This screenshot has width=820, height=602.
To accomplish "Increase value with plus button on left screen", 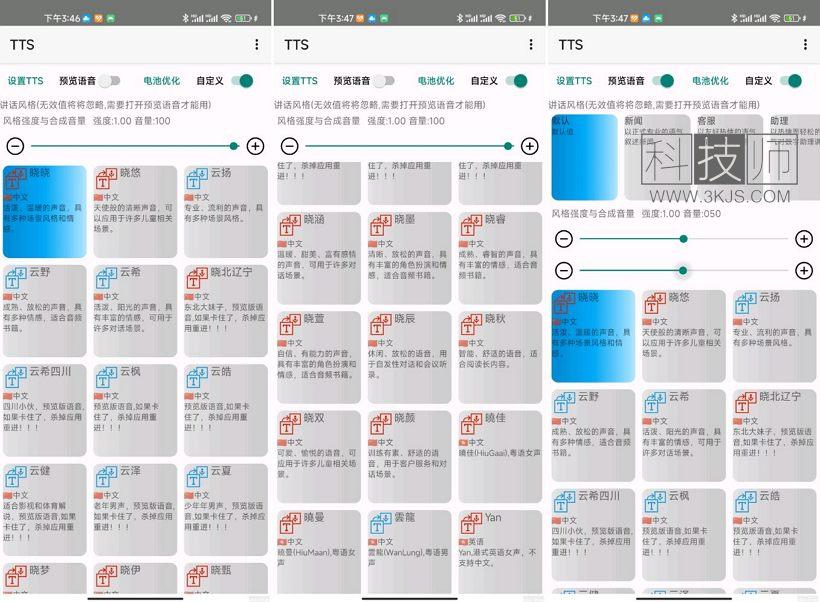I will point(255,146).
